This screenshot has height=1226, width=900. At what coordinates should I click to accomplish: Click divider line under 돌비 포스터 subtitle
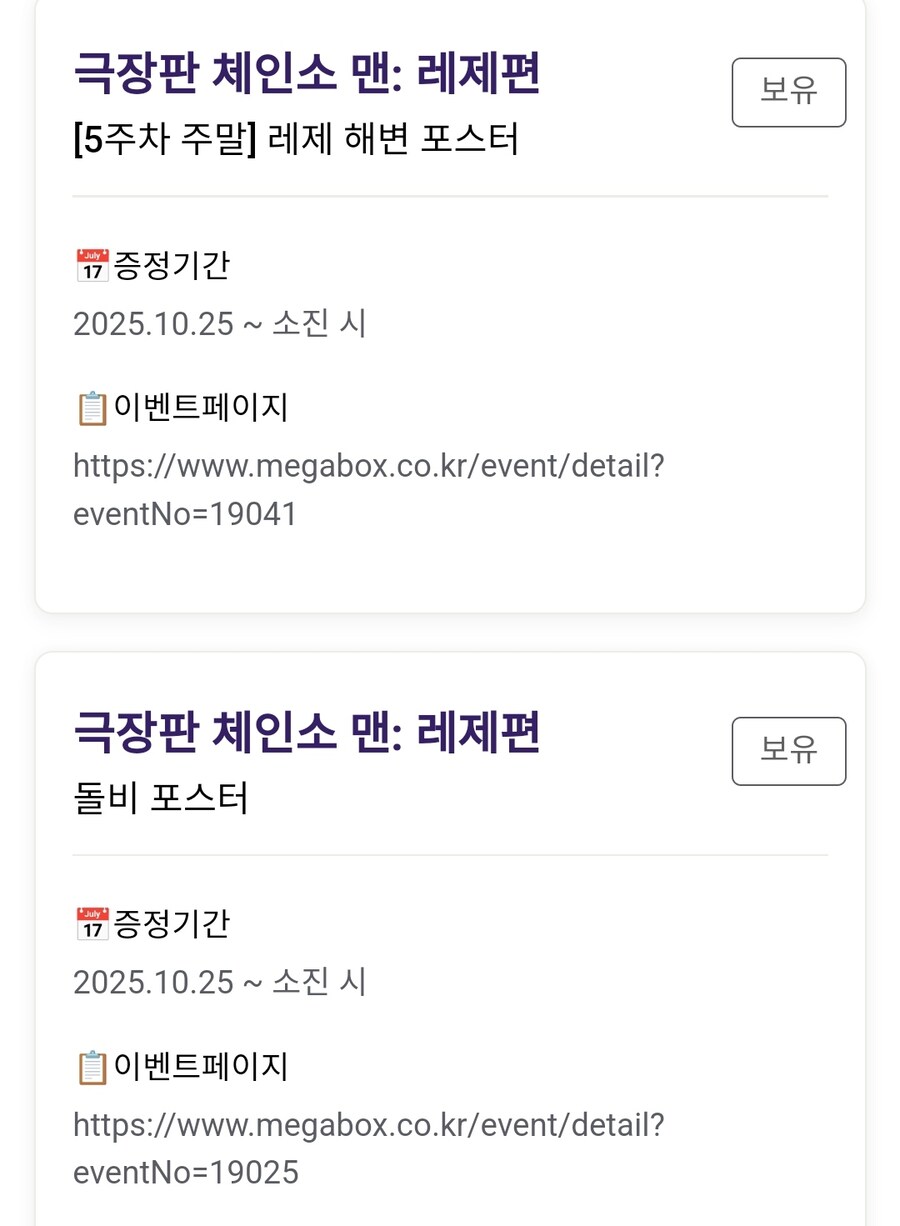(x=450, y=855)
